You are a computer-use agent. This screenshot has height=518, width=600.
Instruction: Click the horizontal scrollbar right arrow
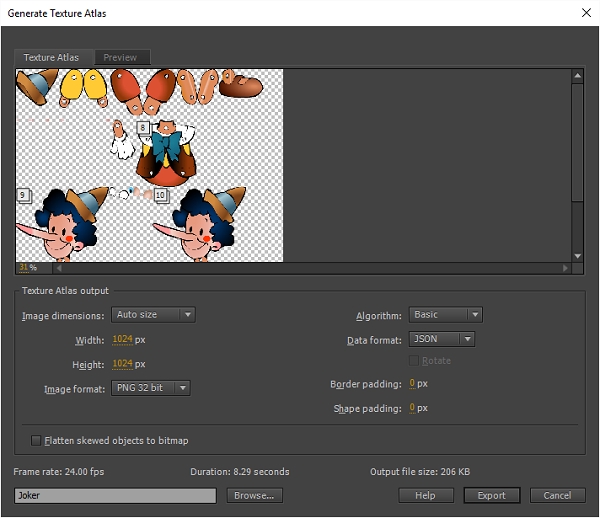(565, 267)
